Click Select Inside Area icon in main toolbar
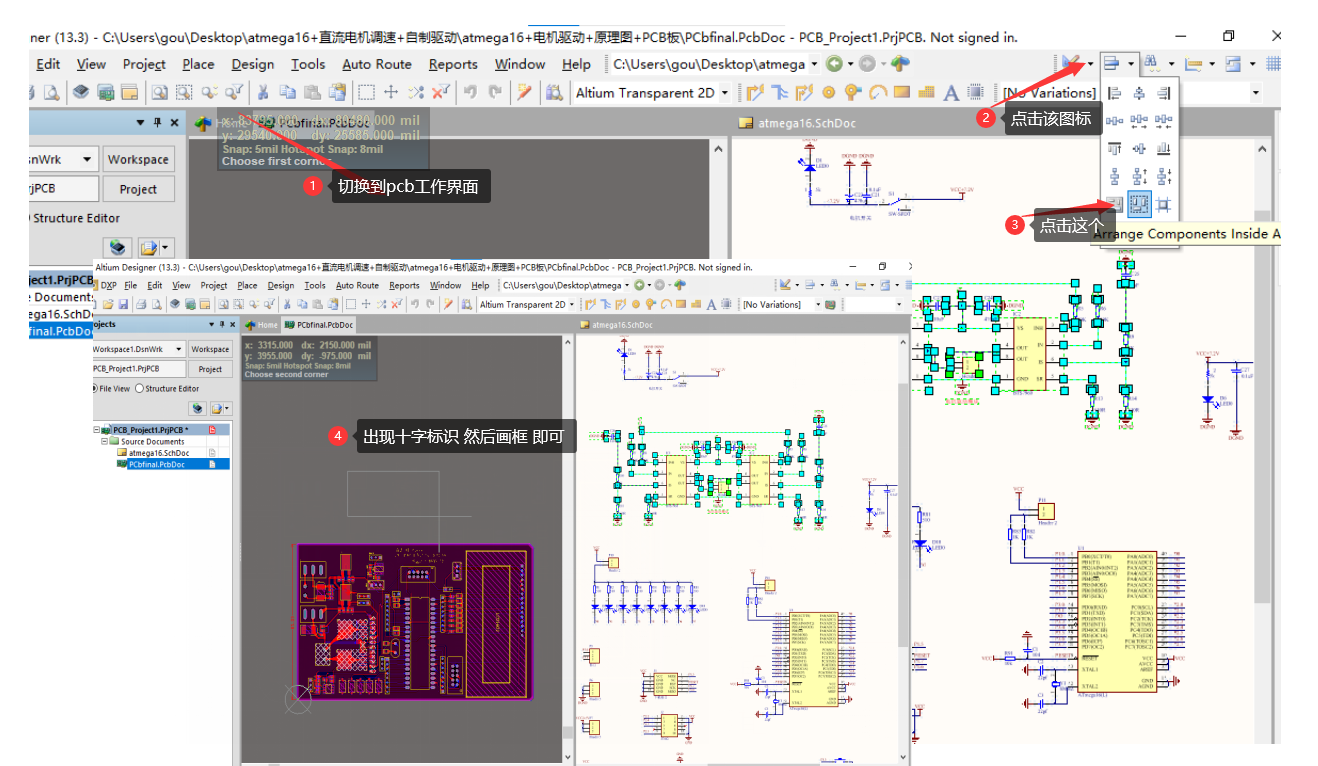 [365, 93]
